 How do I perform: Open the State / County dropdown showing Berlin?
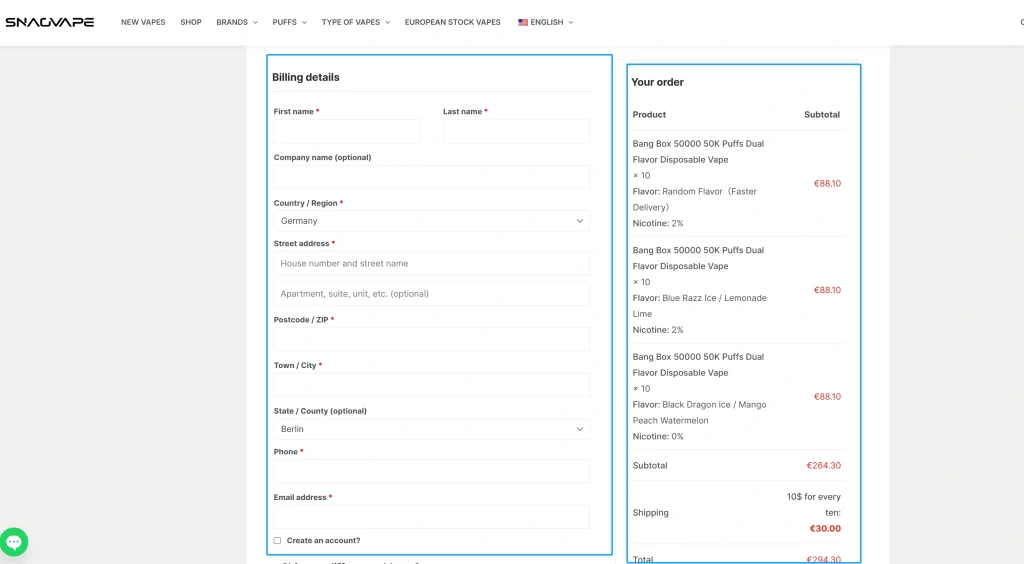click(432, 429)
